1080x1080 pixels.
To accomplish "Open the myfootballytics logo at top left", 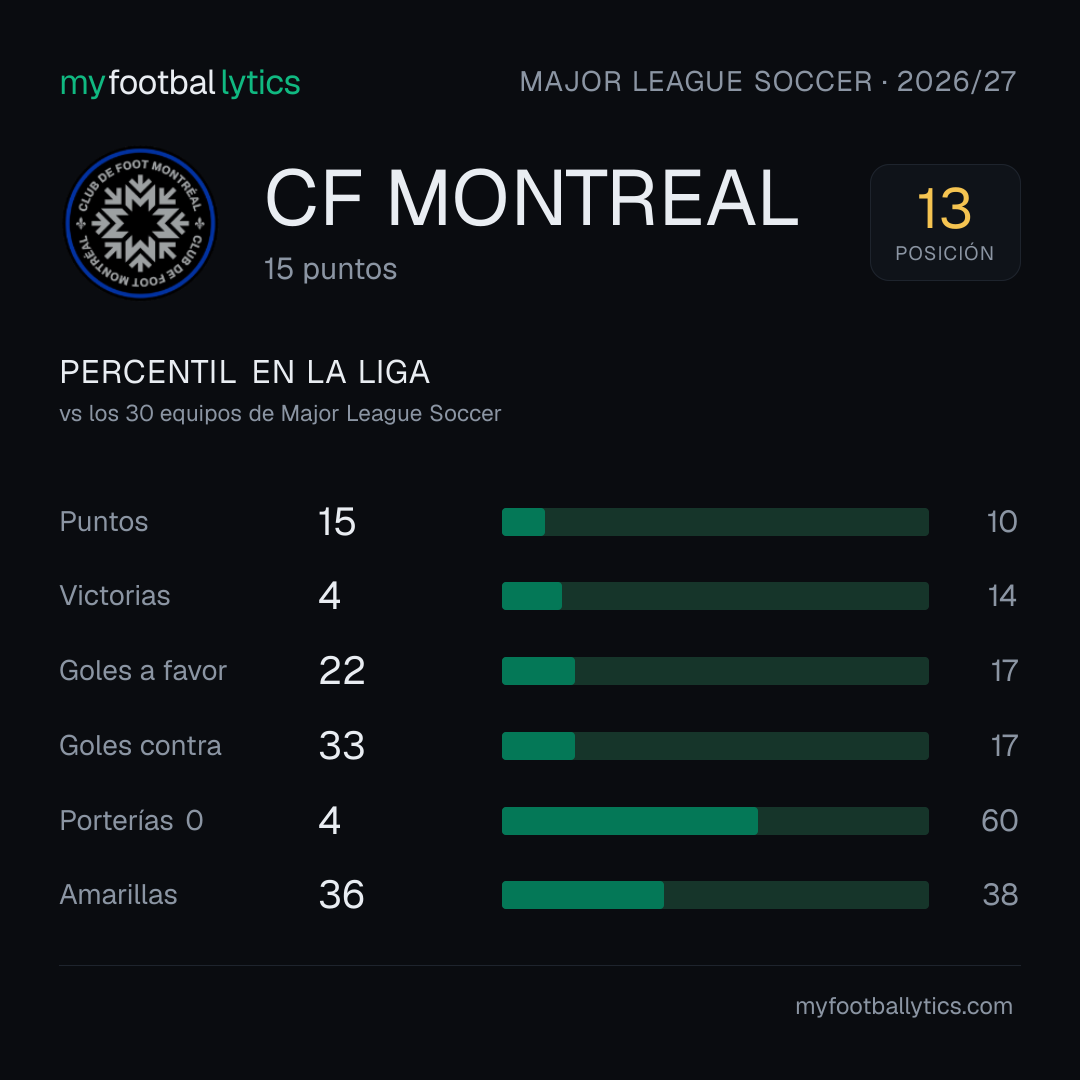I will [x=180, y=83].
